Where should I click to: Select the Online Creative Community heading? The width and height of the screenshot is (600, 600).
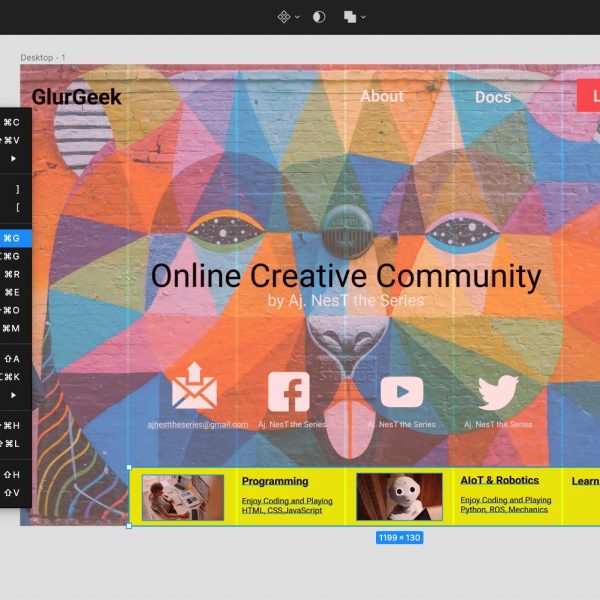click(345, 276)
